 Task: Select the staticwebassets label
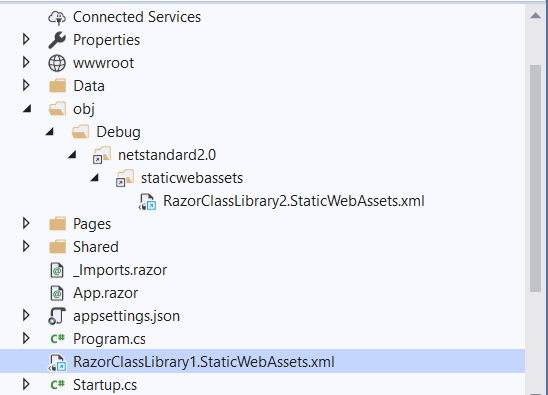click(192, 178)
